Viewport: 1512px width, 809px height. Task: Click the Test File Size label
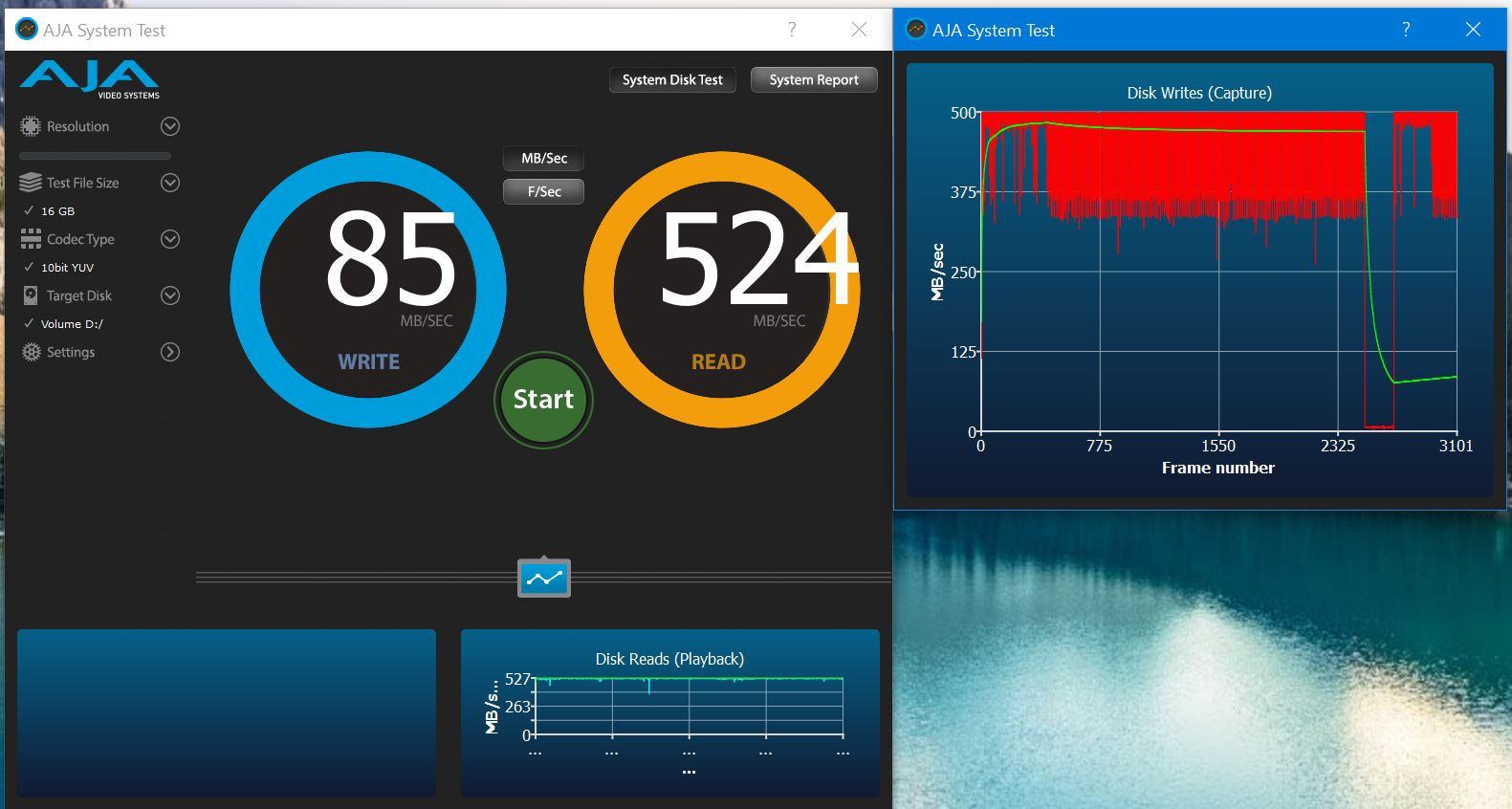point(83,183)
